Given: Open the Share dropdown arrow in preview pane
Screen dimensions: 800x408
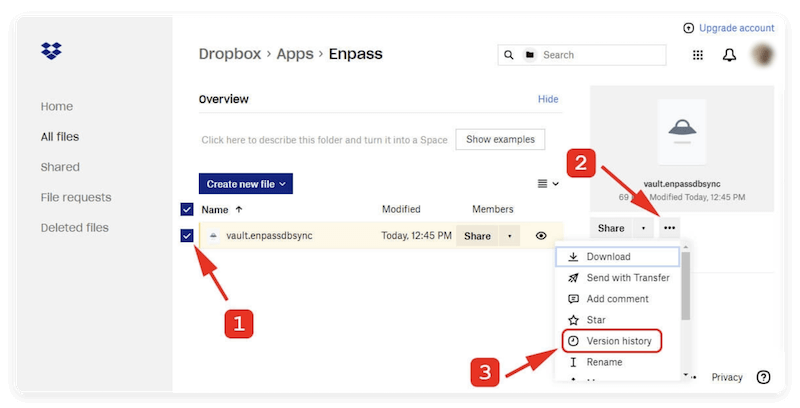Looking at the screenshot, I should click(643, 228).
